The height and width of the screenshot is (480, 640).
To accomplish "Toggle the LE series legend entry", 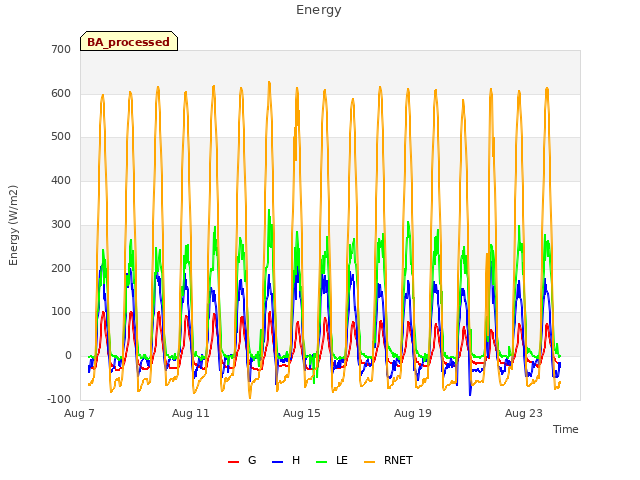I will (x=332, y=460).
